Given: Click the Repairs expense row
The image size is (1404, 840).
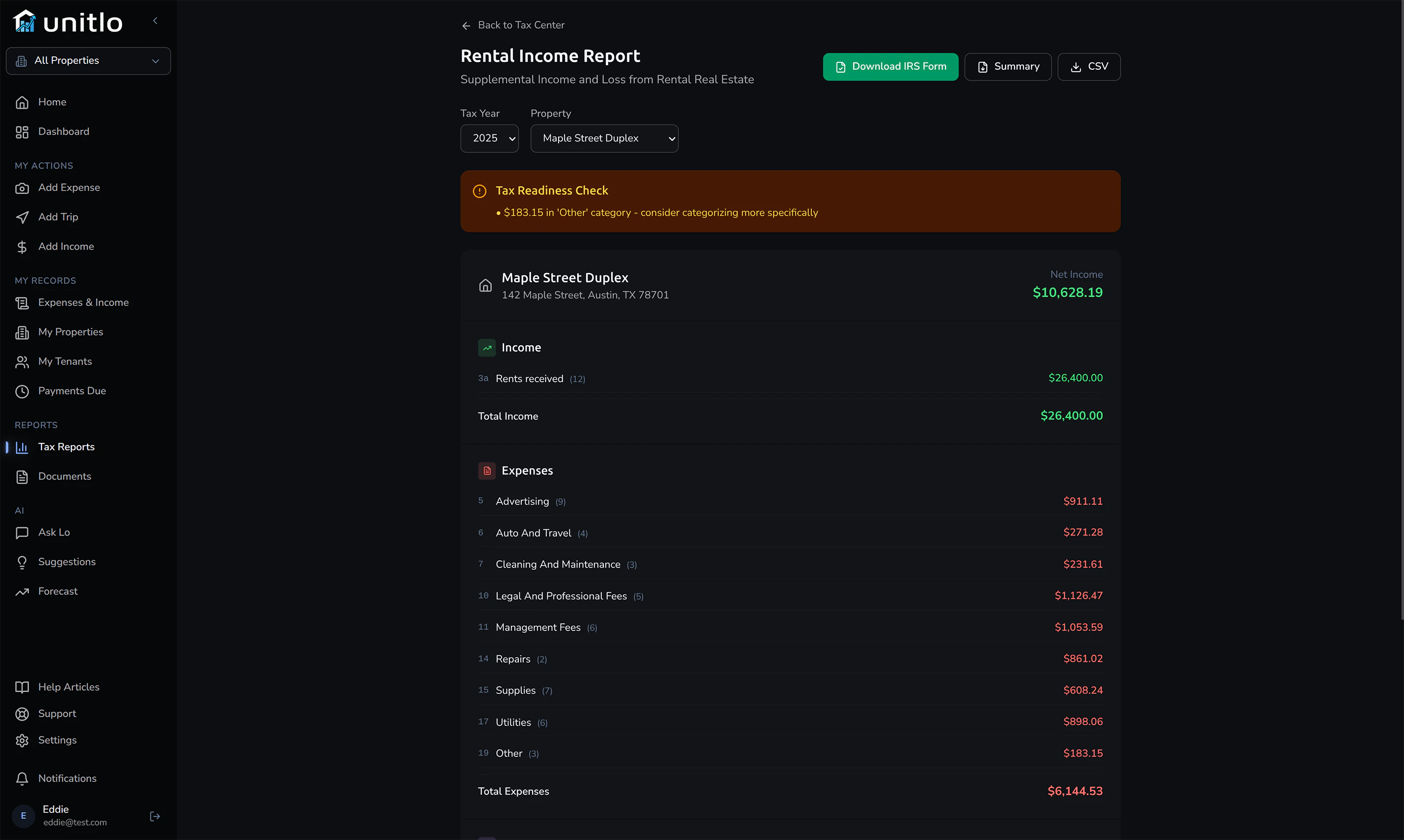Looking at the screenshot, I should pyautogui.click(x=790, y=659).
